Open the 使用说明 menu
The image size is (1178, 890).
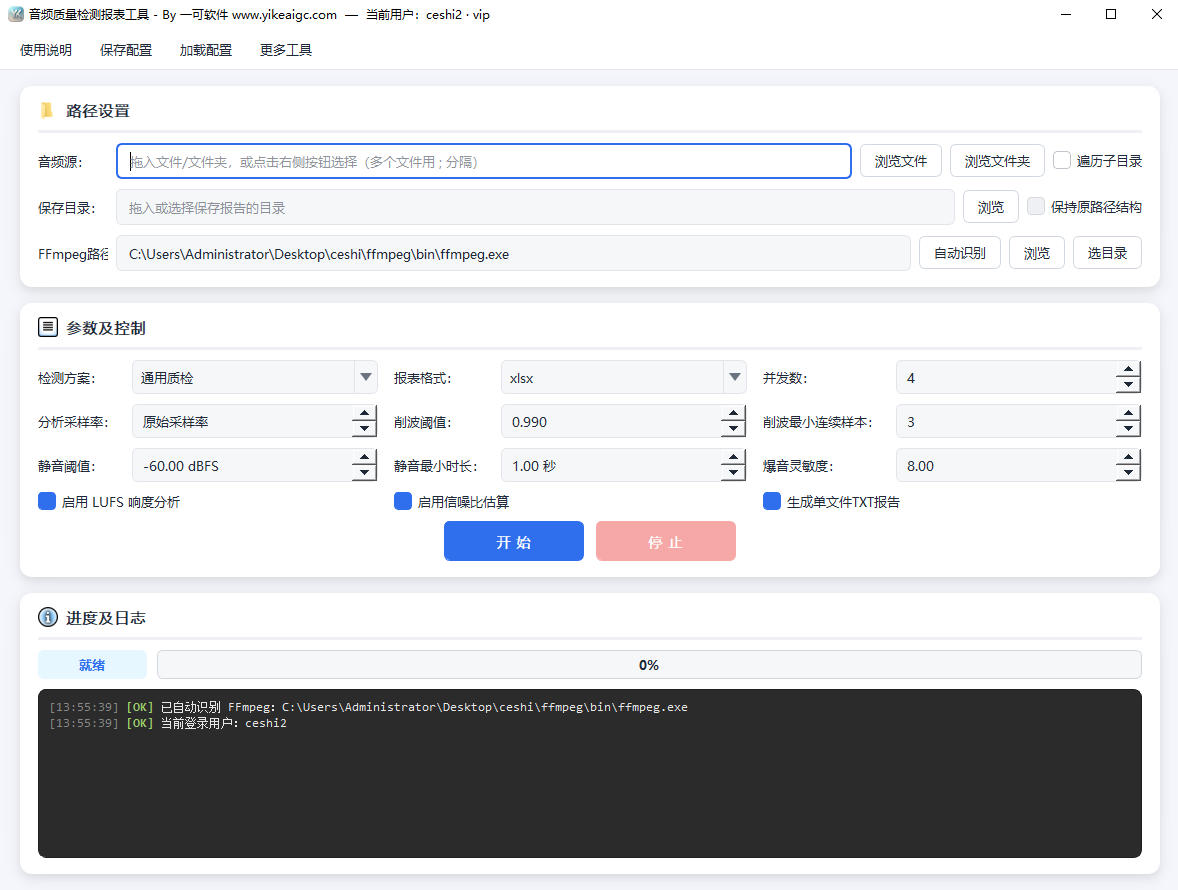pos(46,50)
